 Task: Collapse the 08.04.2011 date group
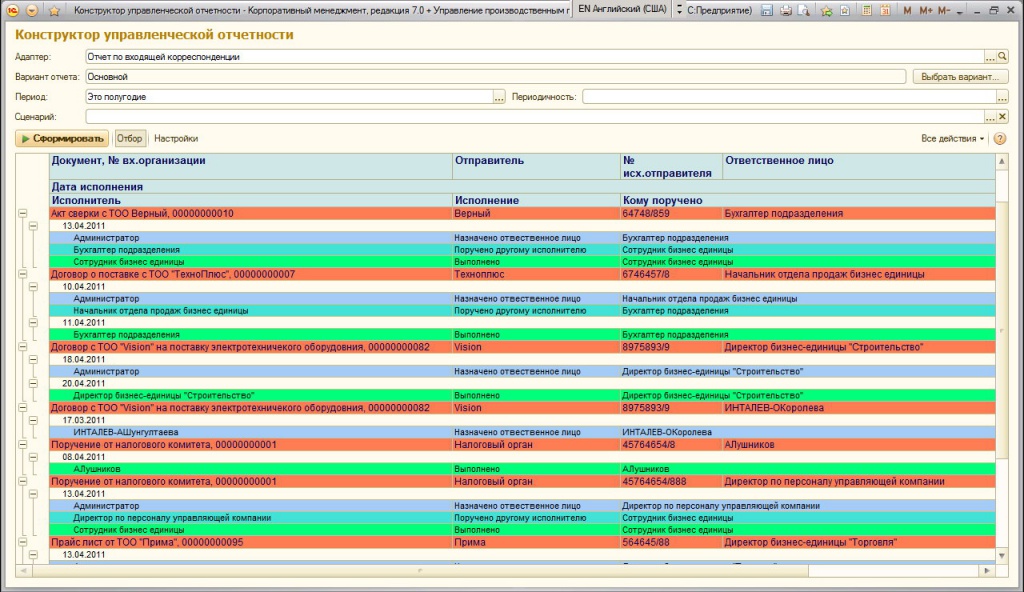(33, 457)
